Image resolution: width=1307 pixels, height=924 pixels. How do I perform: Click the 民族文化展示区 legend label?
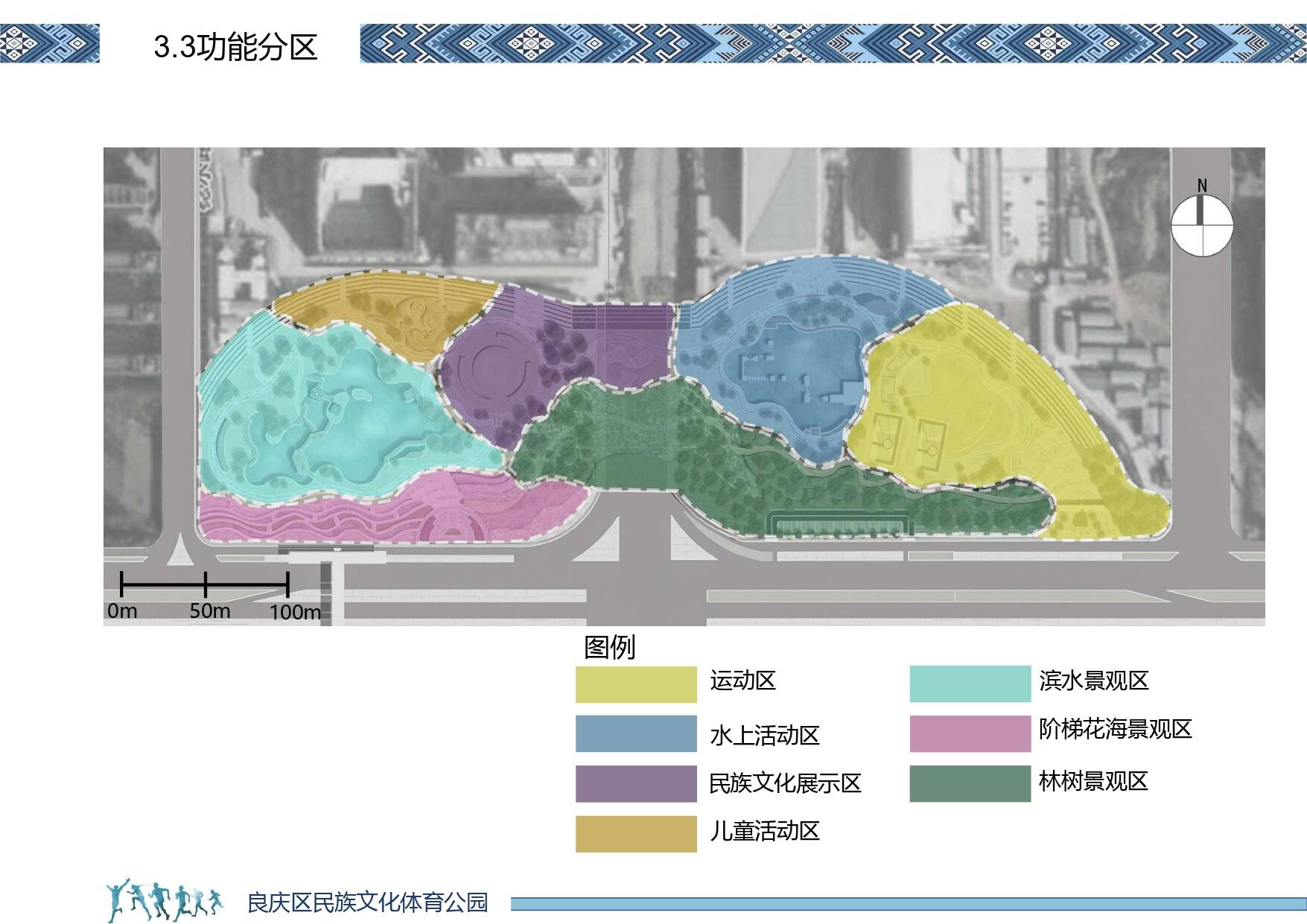[785, 783]
